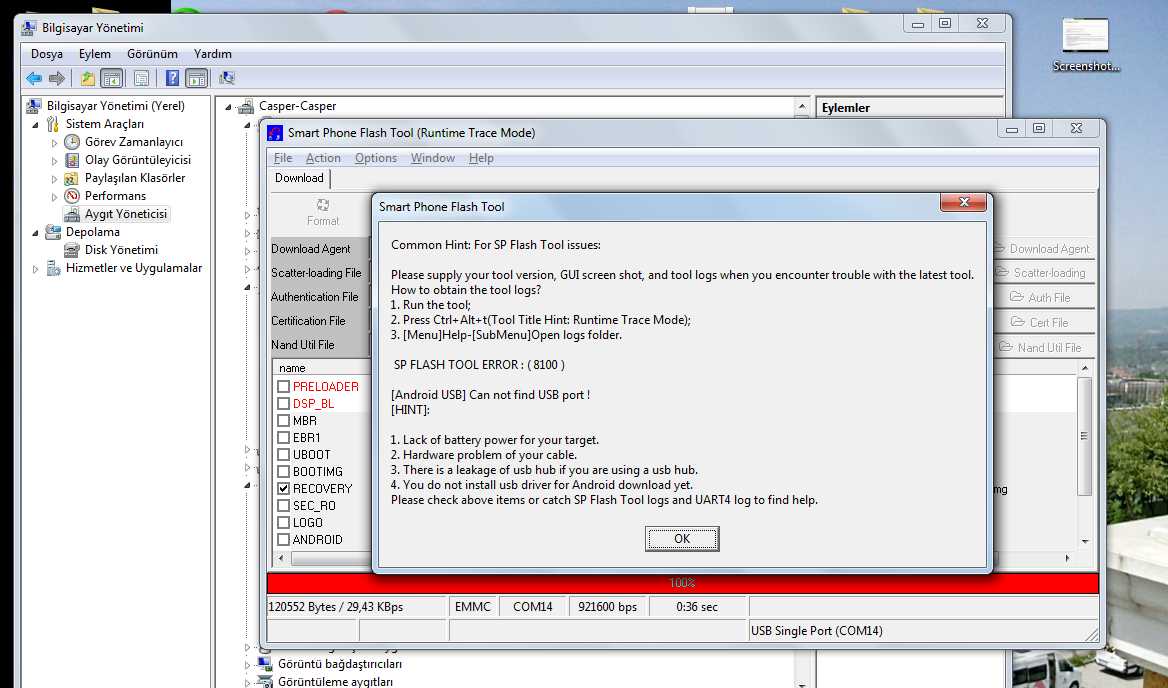Viewport: 1168px width, 688px height.
Task: Select Paylaşılan Klasörler folder icon
Action: (72, 178)
